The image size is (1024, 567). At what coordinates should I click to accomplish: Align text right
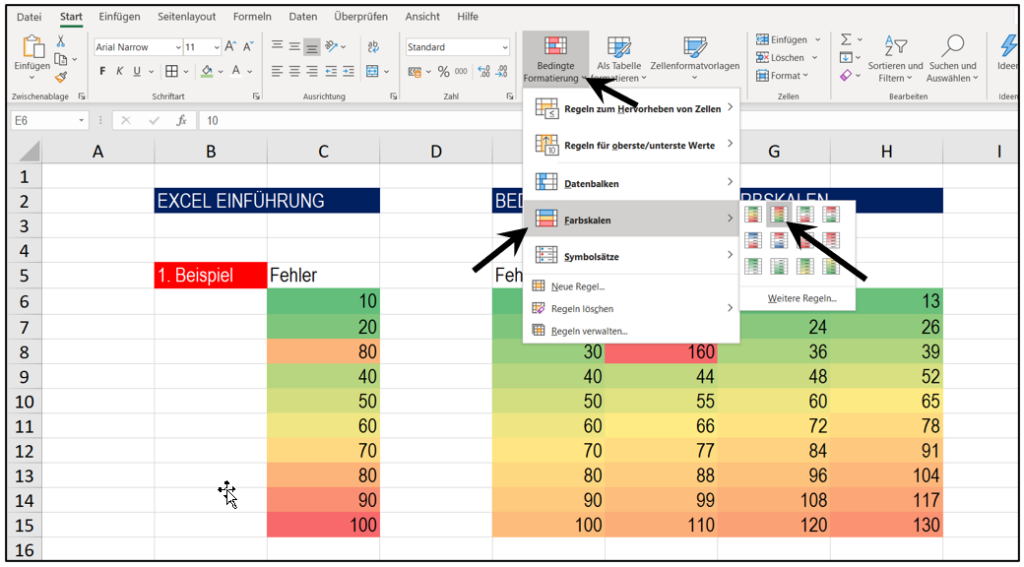[x=312, y=71]
